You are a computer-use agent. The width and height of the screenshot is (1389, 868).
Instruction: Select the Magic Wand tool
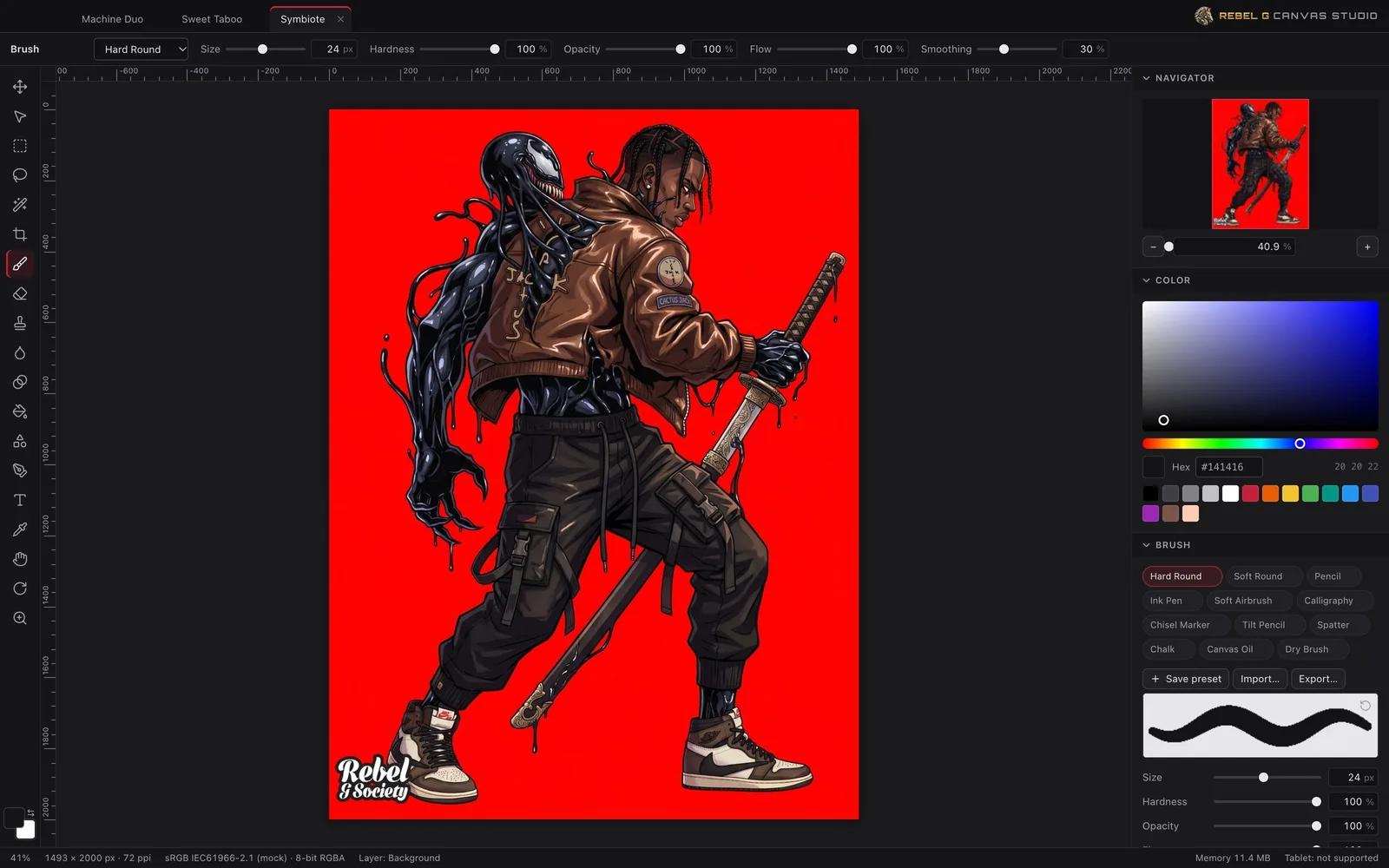20,205
